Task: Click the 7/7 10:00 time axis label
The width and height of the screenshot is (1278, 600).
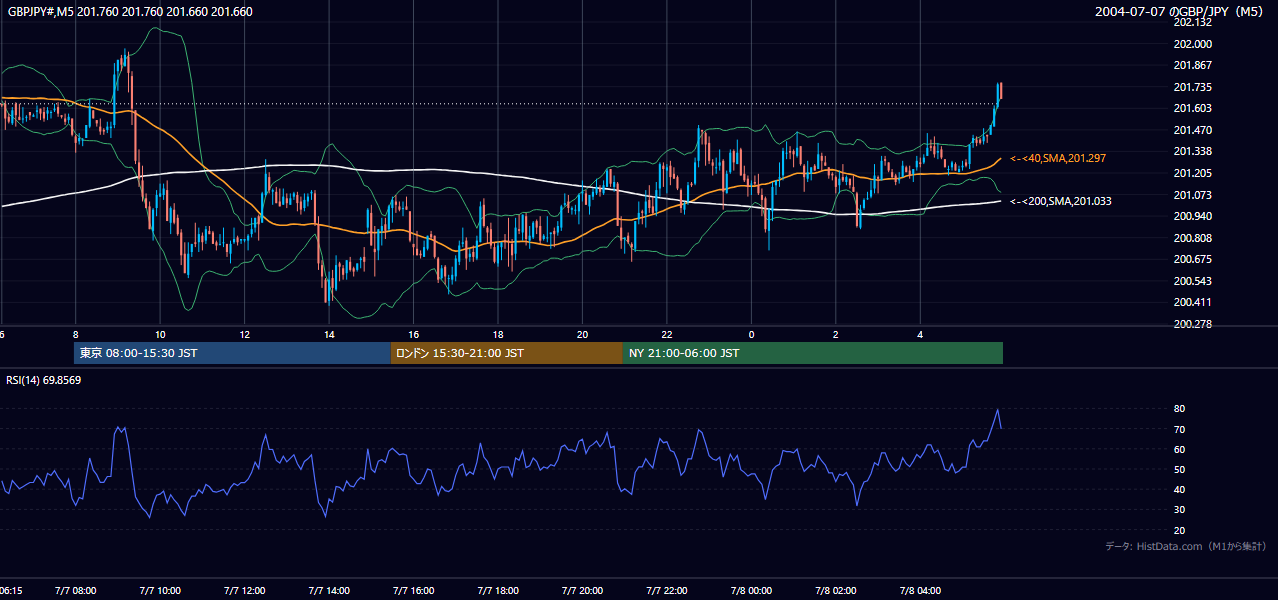Action: [160, 590]
